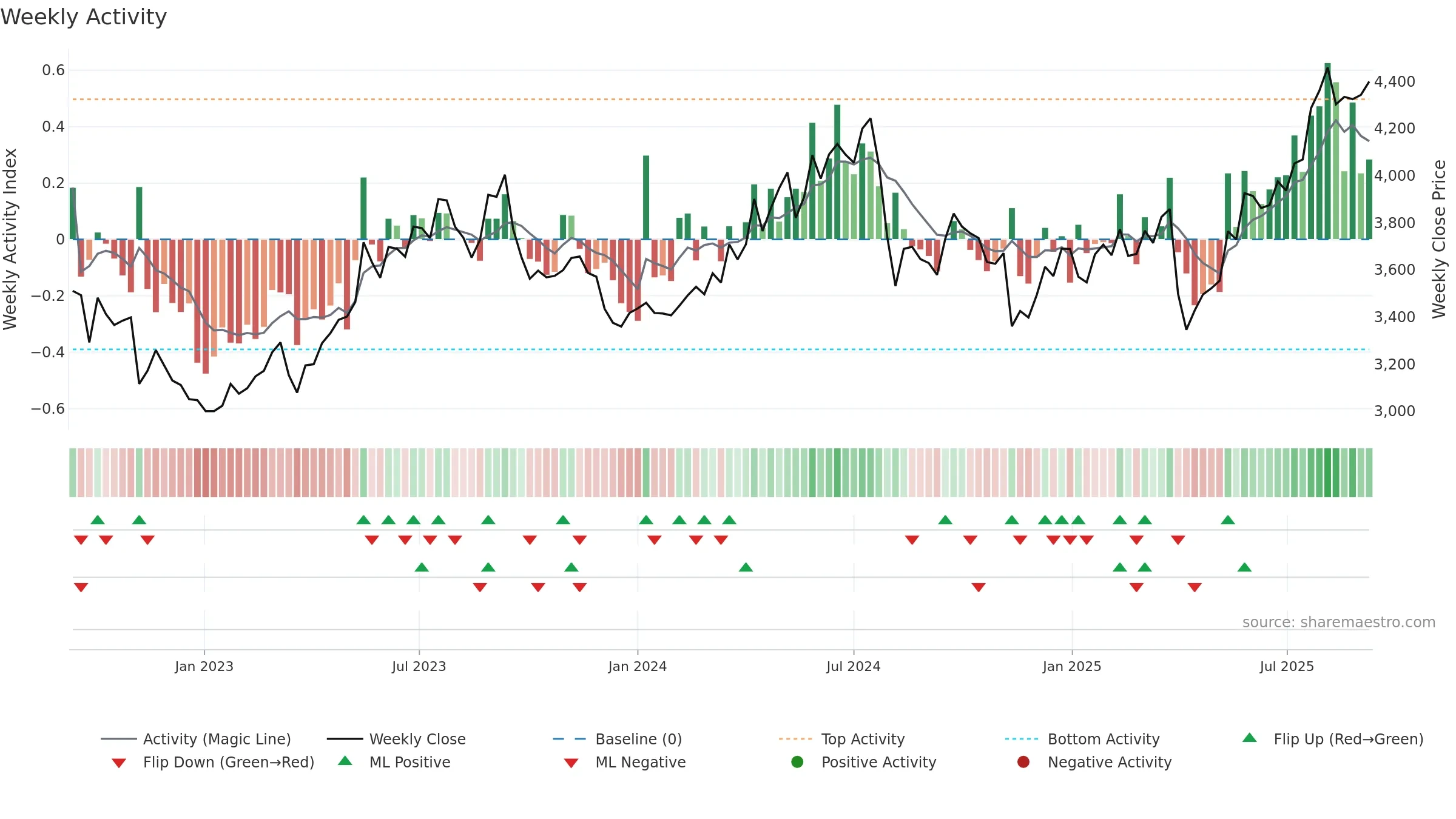1456x819 pixels.
Task: Toggle Flip Down (Green→Red) legend entry
Action: pos(213,762)
